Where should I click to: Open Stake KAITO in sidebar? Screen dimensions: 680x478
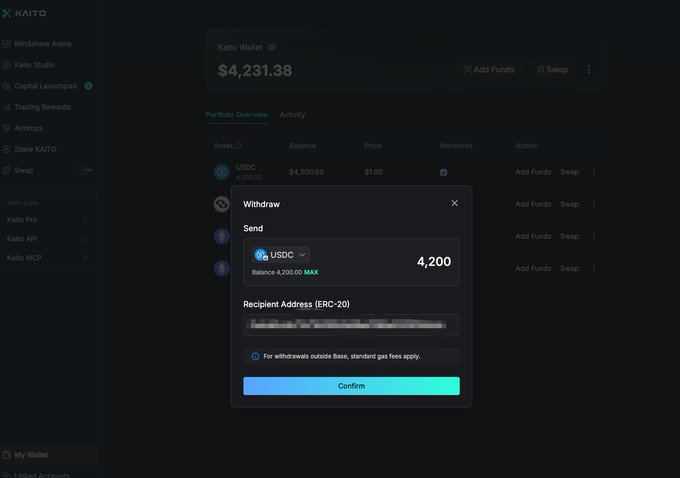[x=35, y=149]
